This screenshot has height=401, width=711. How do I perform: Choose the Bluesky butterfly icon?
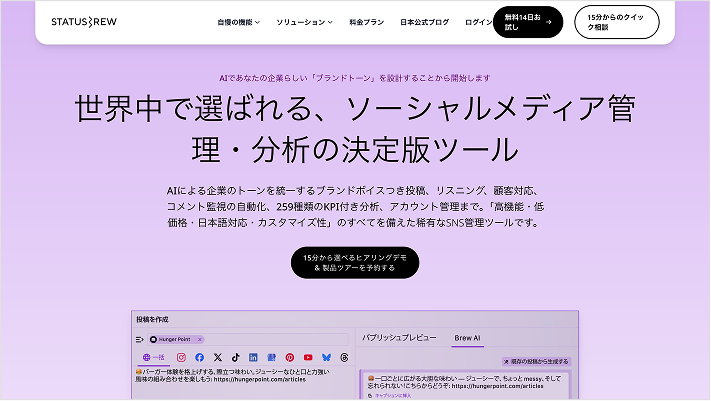[326, 357]
